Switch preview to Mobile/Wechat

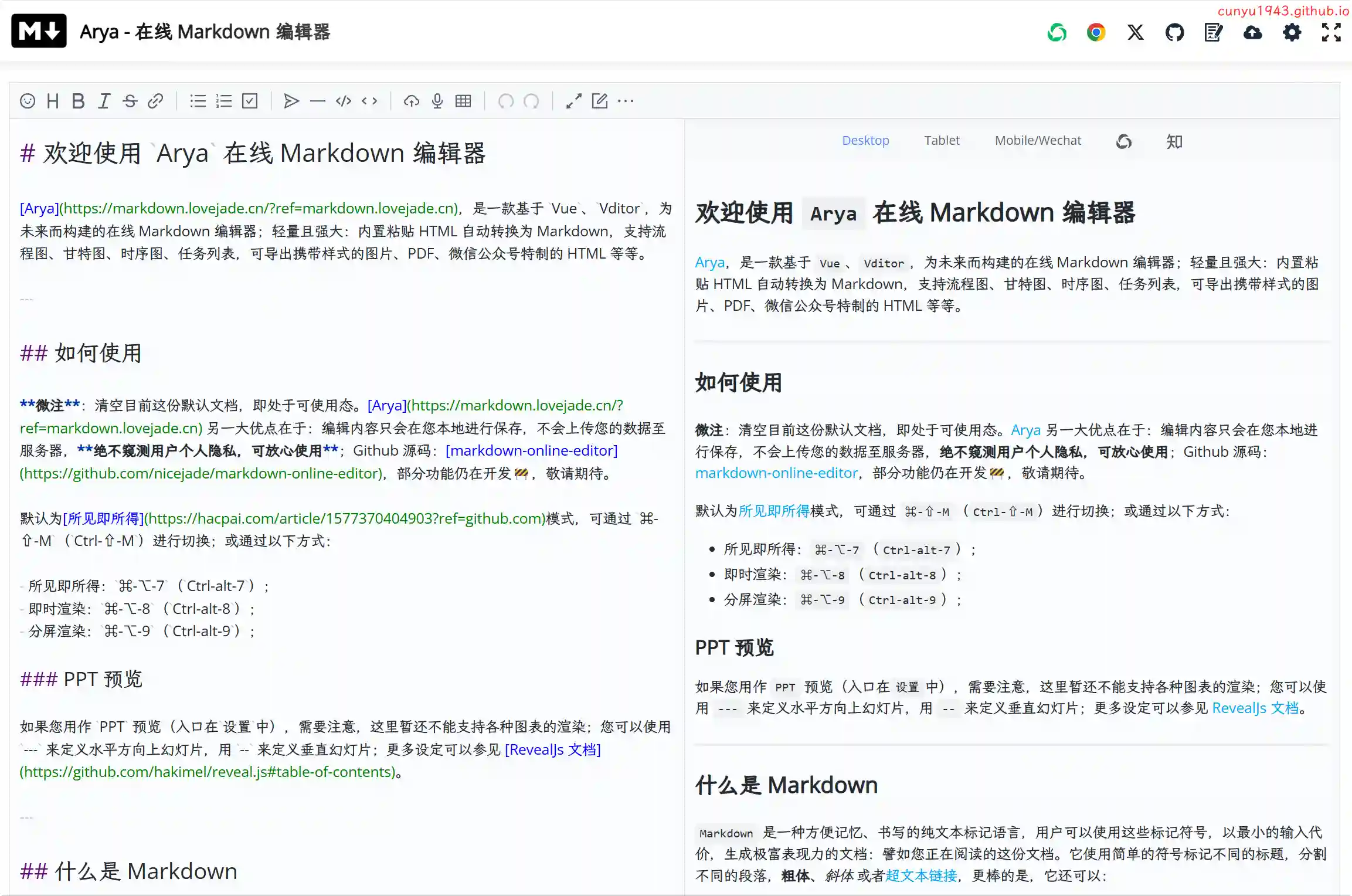coord(1038,141)
